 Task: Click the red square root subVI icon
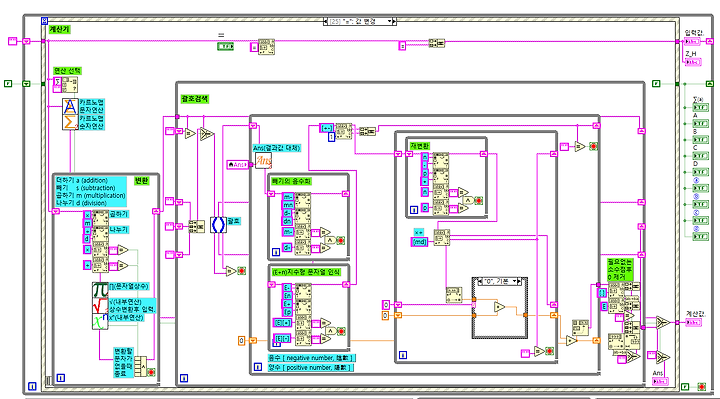click(100, 306)
